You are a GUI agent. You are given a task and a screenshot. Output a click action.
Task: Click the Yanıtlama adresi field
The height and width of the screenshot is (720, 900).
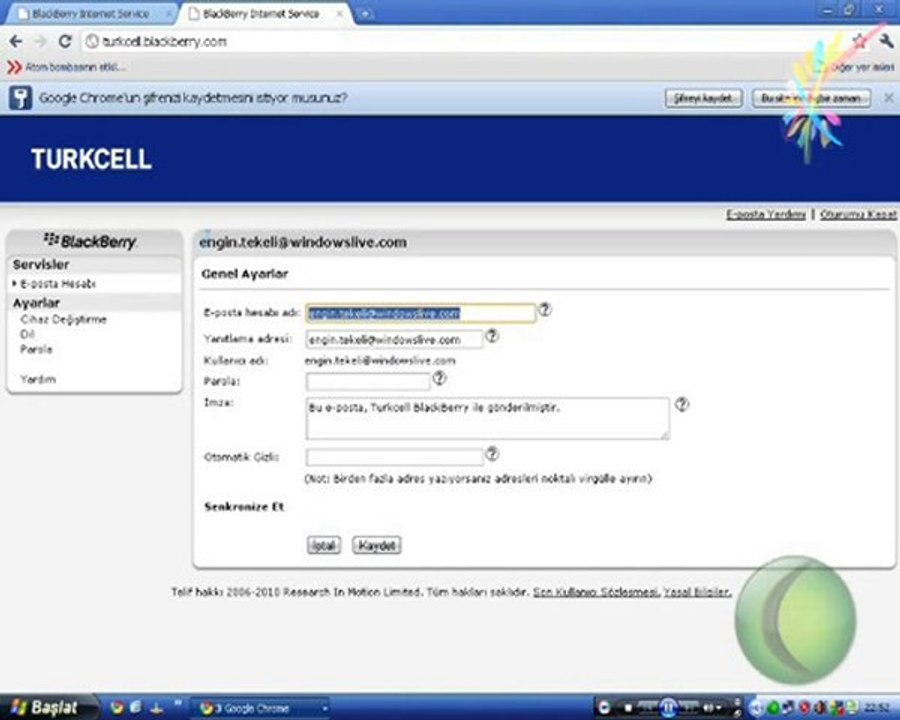click(x=394, y=340)
